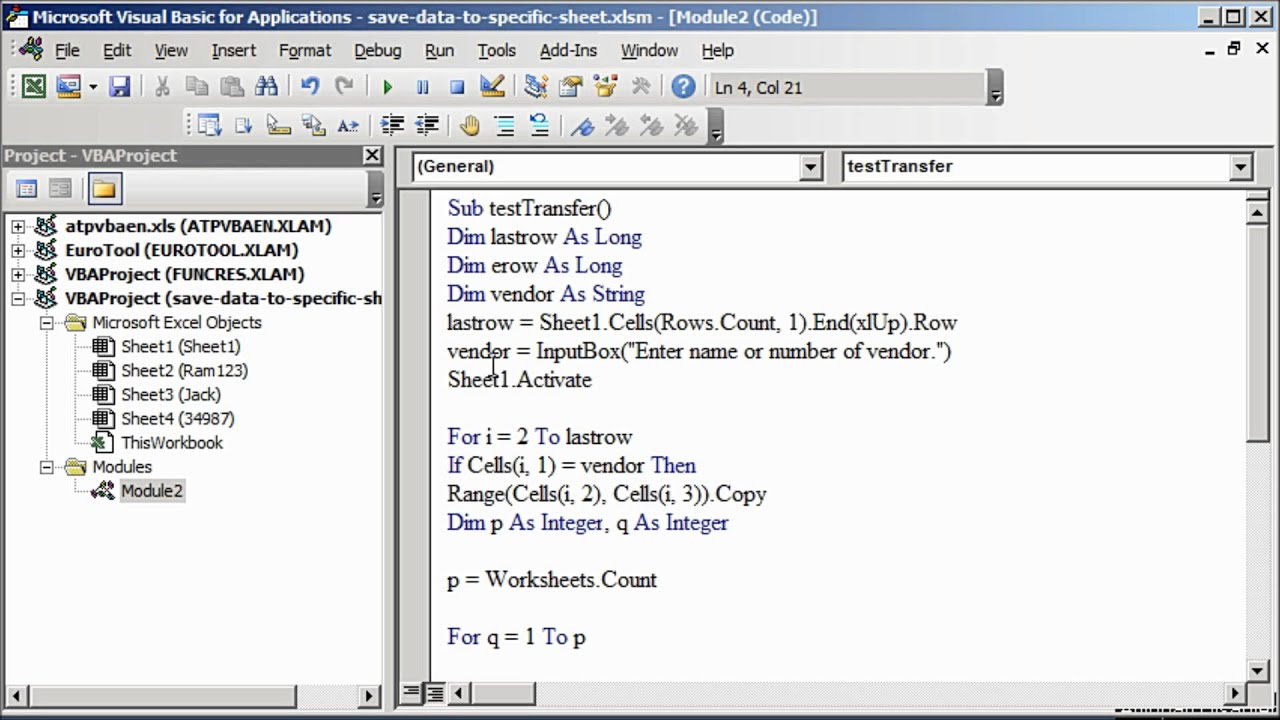
Task: Select Sheet1 (Sheet1) in the project tree
Action: pos(180,346)
